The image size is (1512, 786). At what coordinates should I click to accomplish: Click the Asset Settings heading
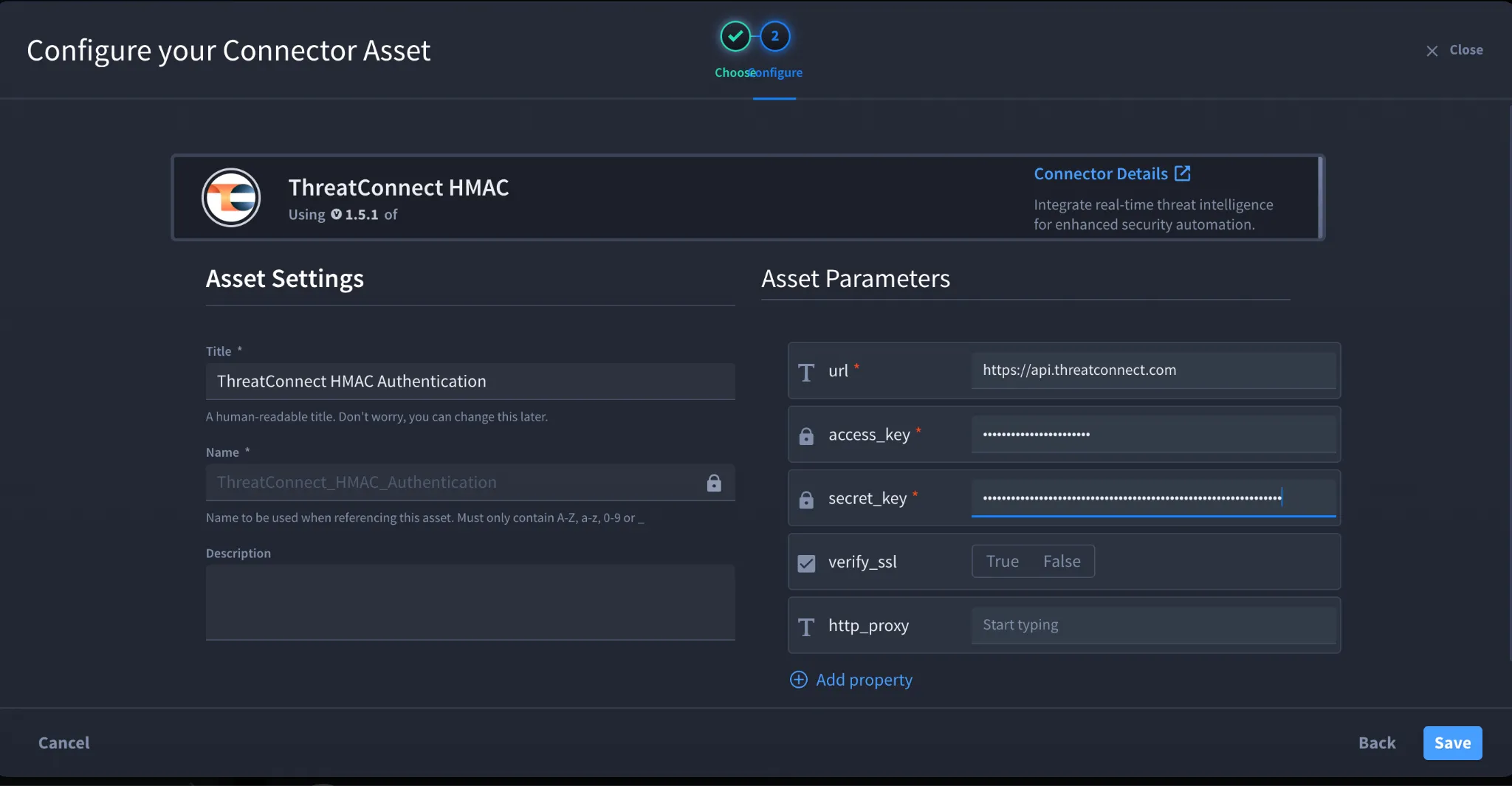285,279
